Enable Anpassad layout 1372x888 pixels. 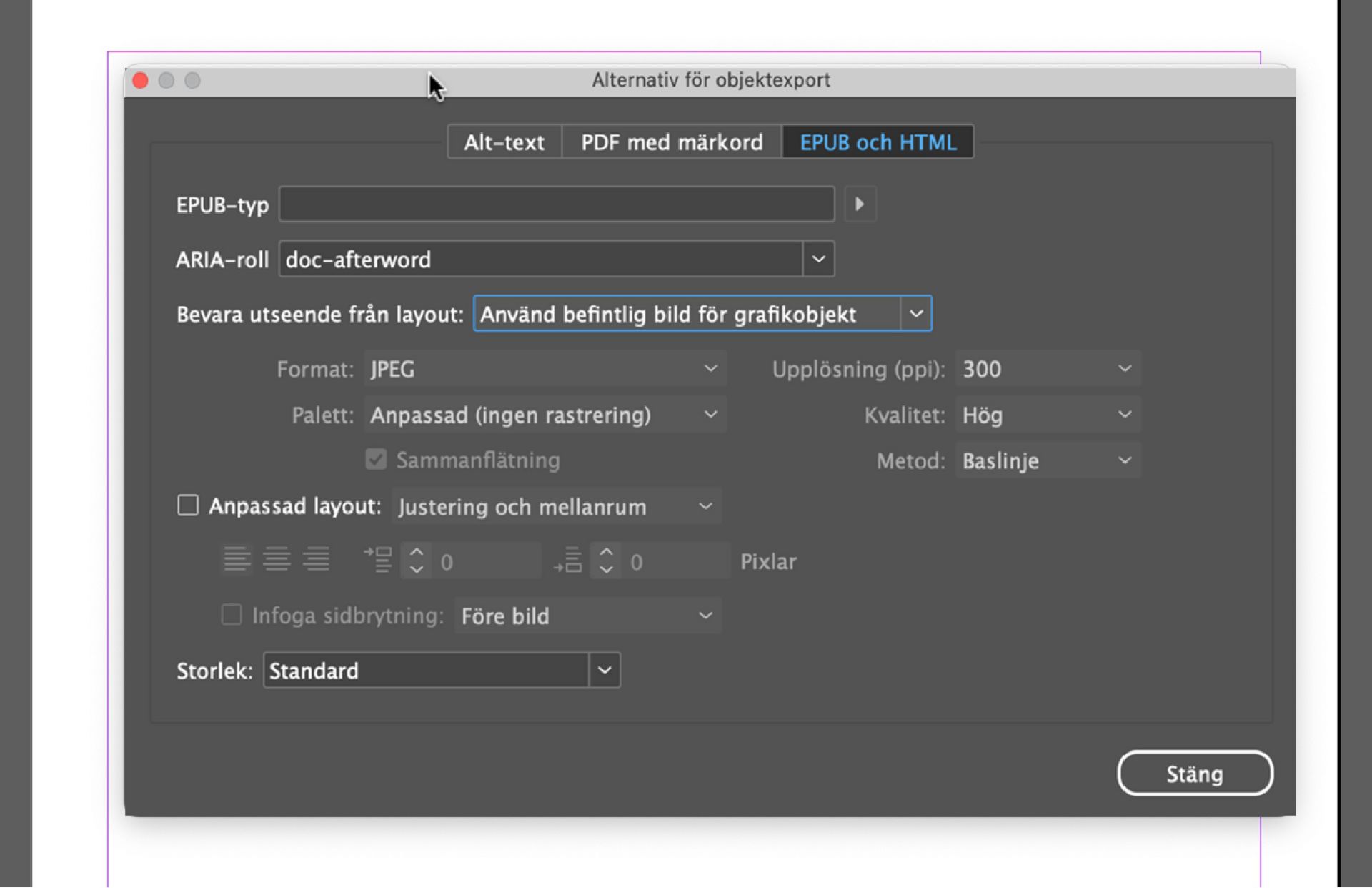pyautogui.click(x=188, y=505)
